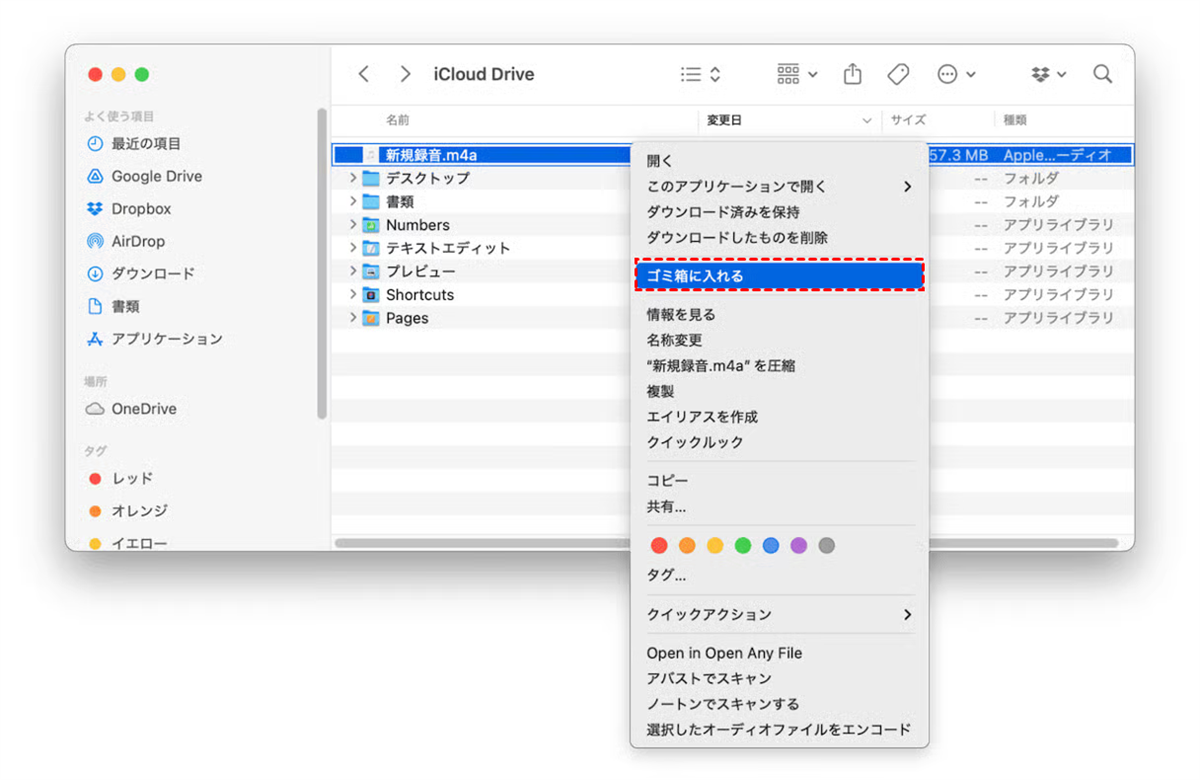
Task: Open the Dropbox toolbar menu
Action: [x=1048, y=74]
